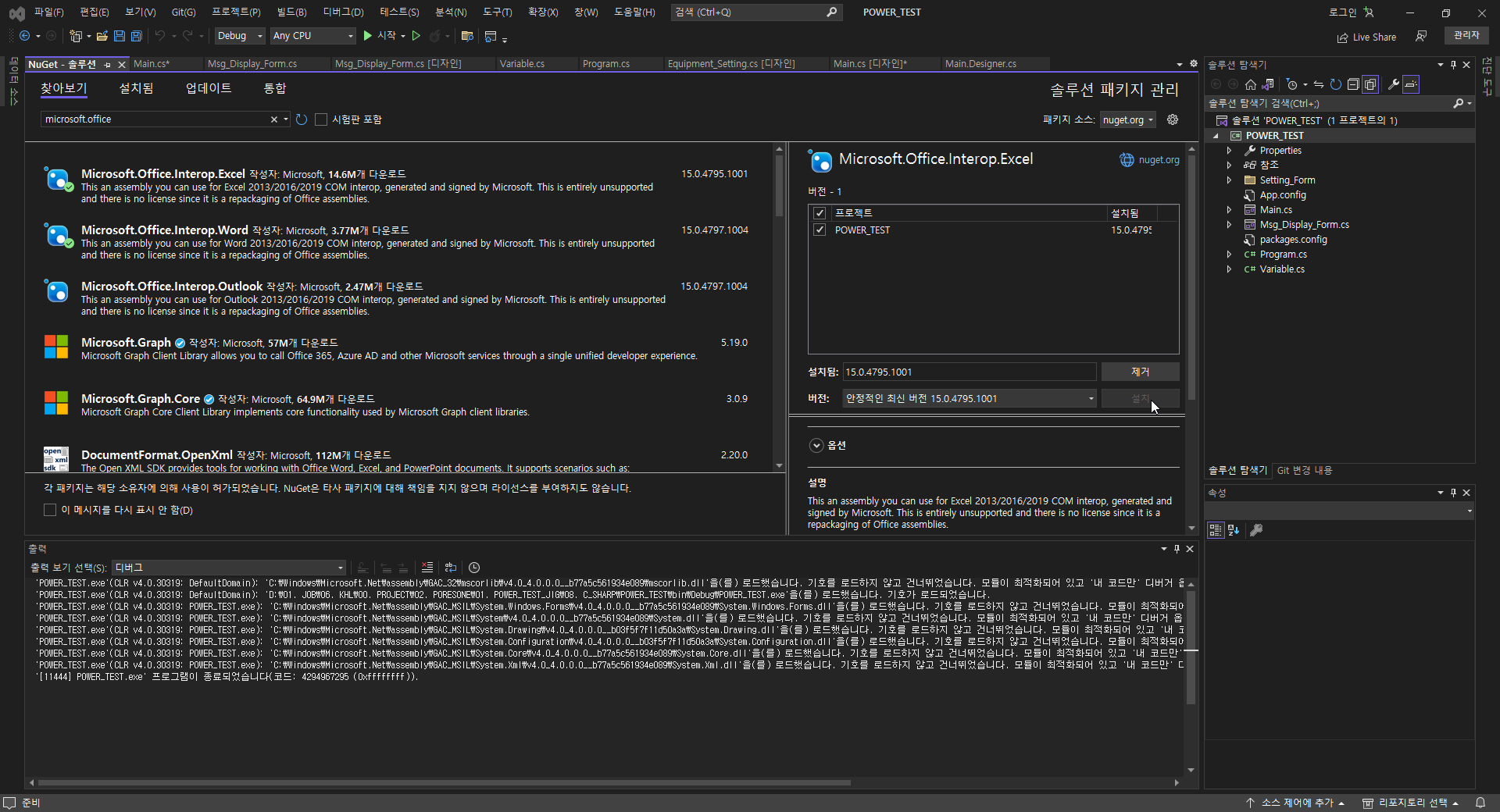Click the New Project toolbar icon
Screen dimensions: 1500x812
click(x=76, y=36)
